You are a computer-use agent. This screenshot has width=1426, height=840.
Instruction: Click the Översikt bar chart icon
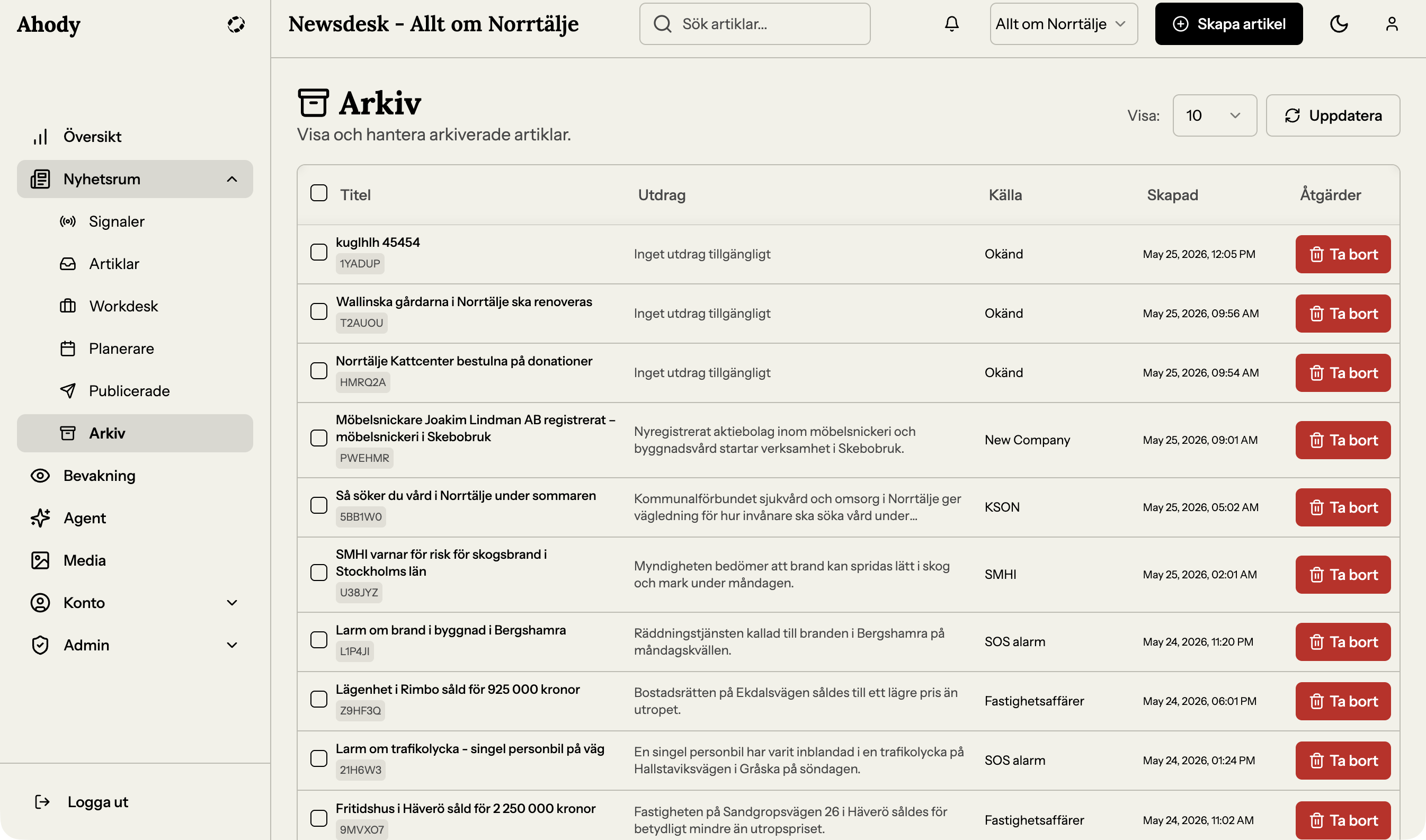pos(40,137)
